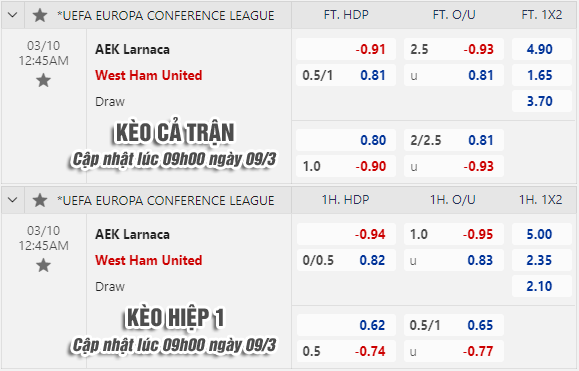
Task: Pick first-half handicap 0.5 odds -0.74
Action: pyautogui.click(x=346, y=351)
